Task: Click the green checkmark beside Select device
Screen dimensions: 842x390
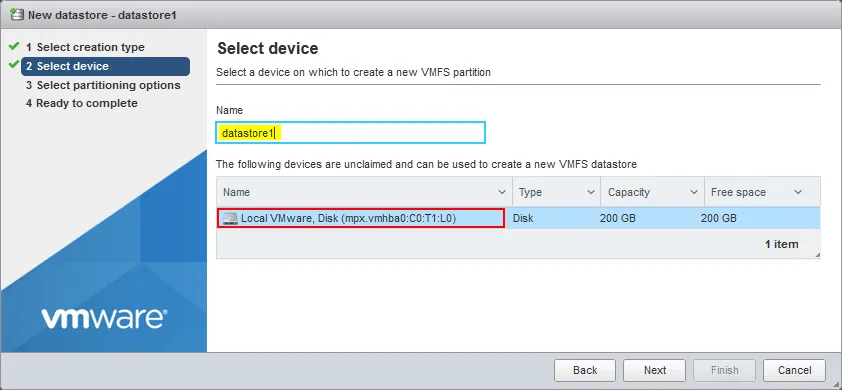Action: [x=14, y=65]
